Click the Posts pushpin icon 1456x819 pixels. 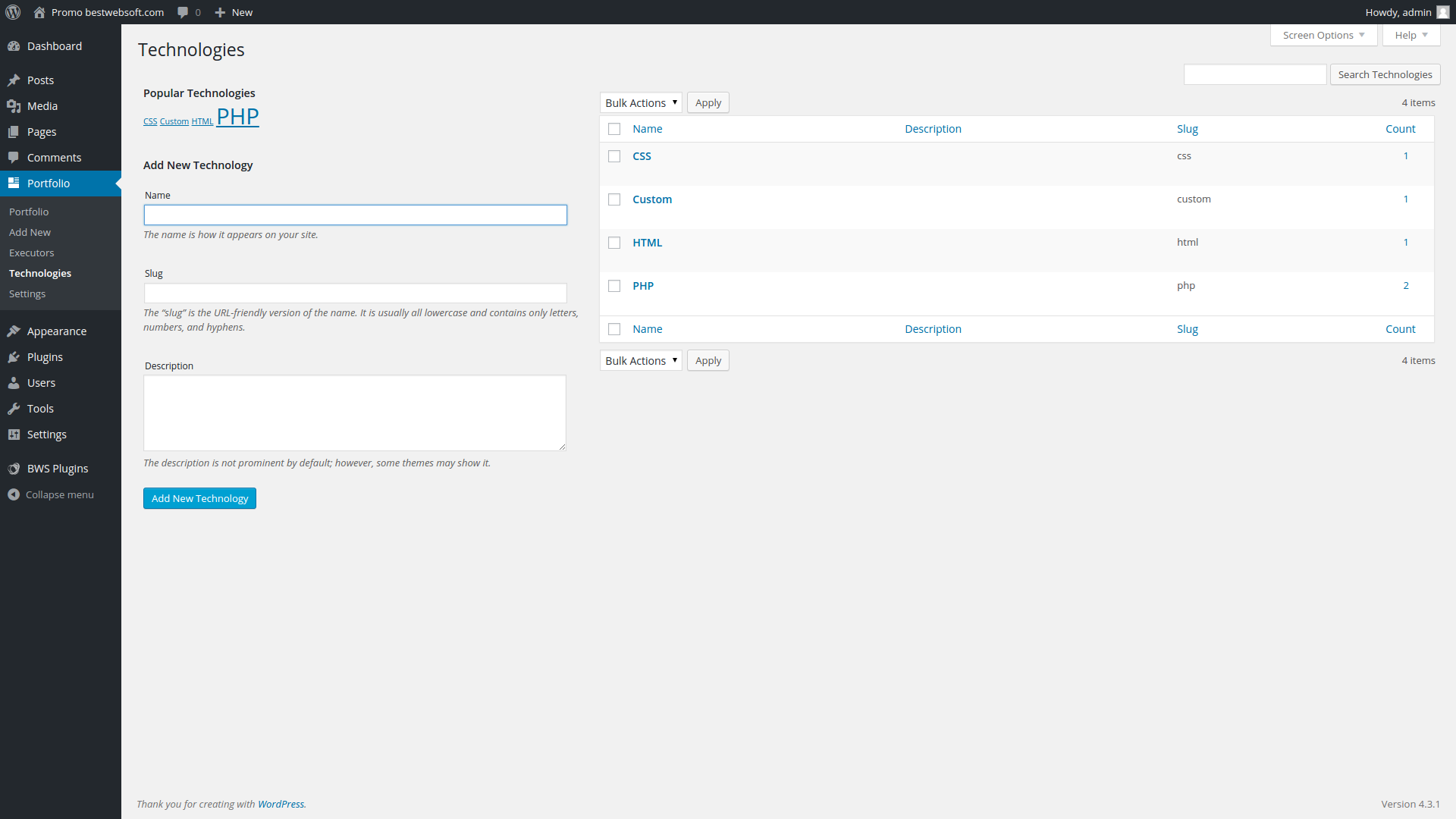point(14,80)
